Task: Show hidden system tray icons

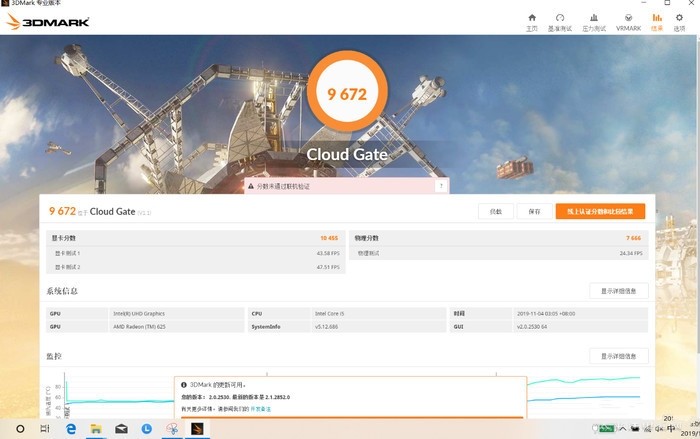Action: (x=622, y=429)
